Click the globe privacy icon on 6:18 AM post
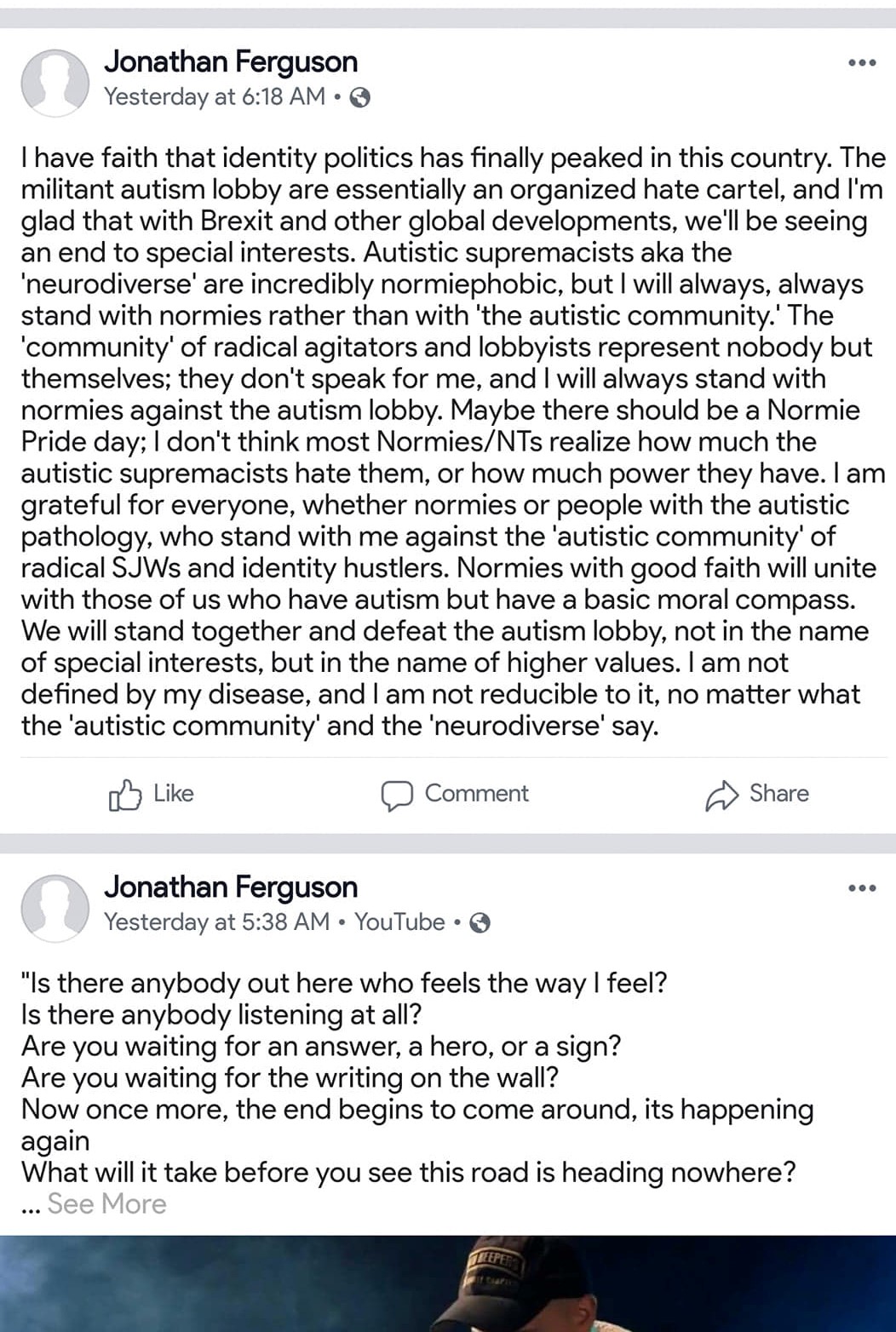896x1332 pixels. (360, 98)
